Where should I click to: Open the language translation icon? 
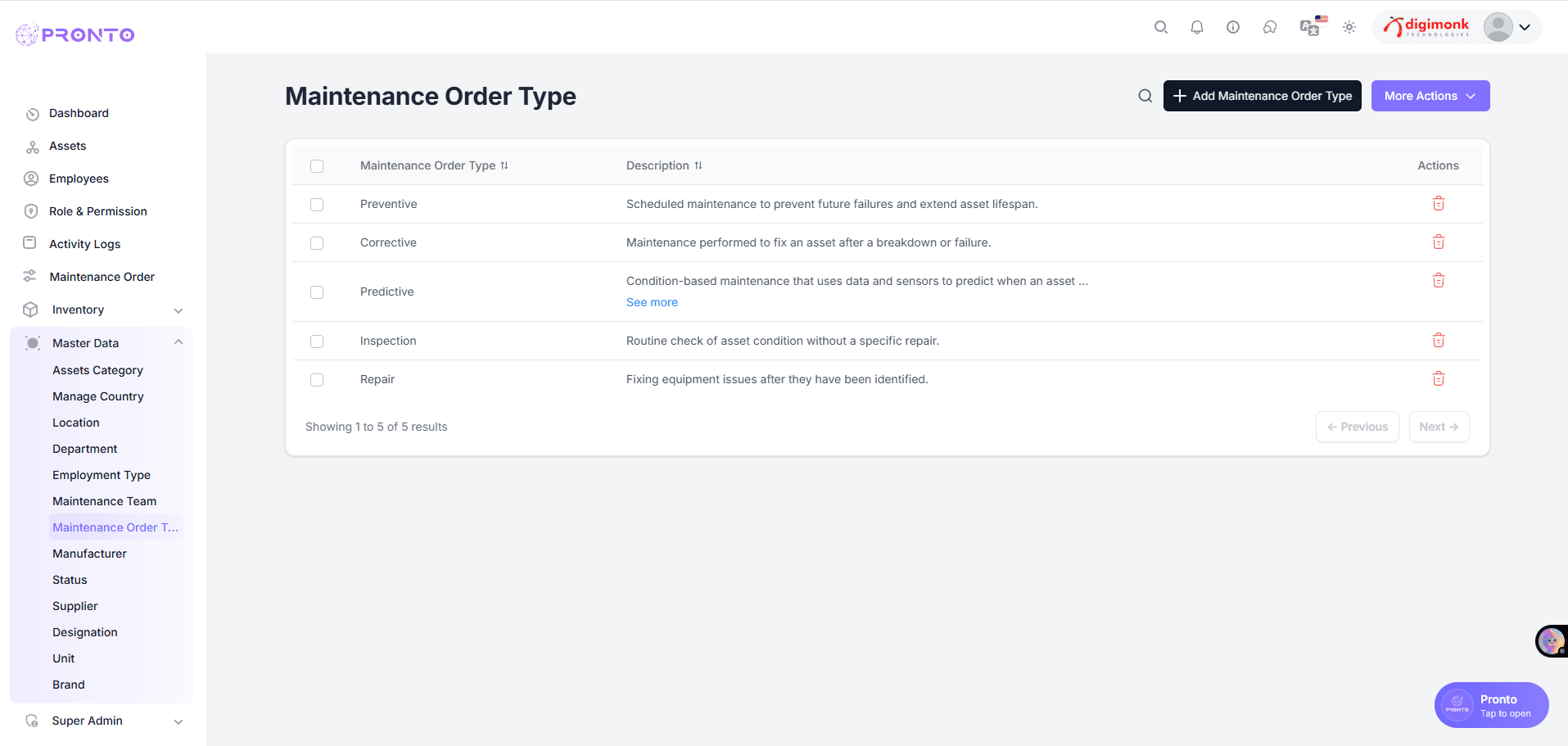pos(1308,27)
